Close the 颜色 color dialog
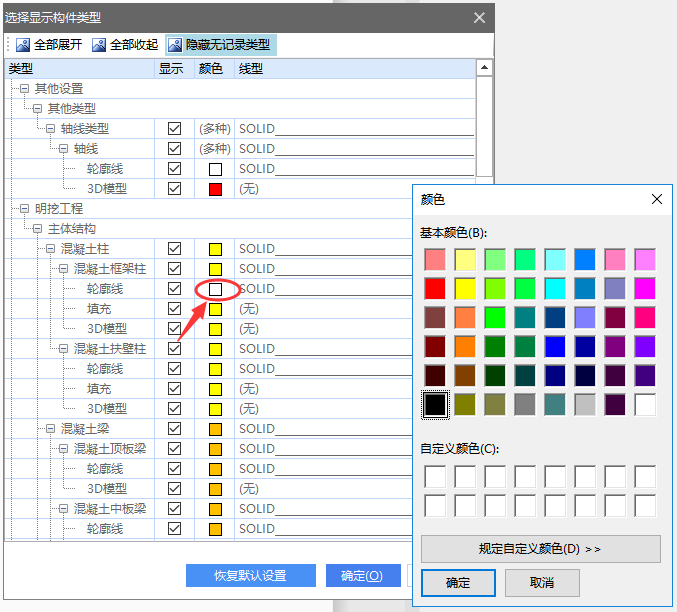The image size is (677, 612). pos(657,199)
